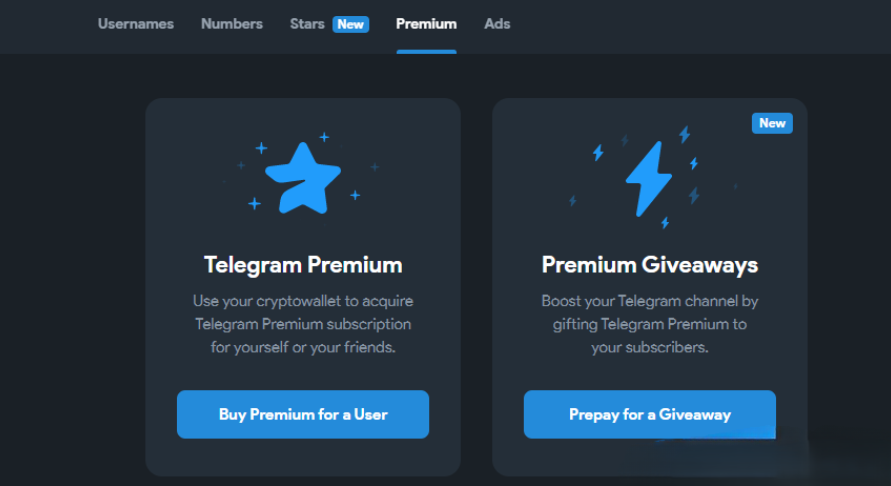Open the Usernames tab

click(136, 24)
